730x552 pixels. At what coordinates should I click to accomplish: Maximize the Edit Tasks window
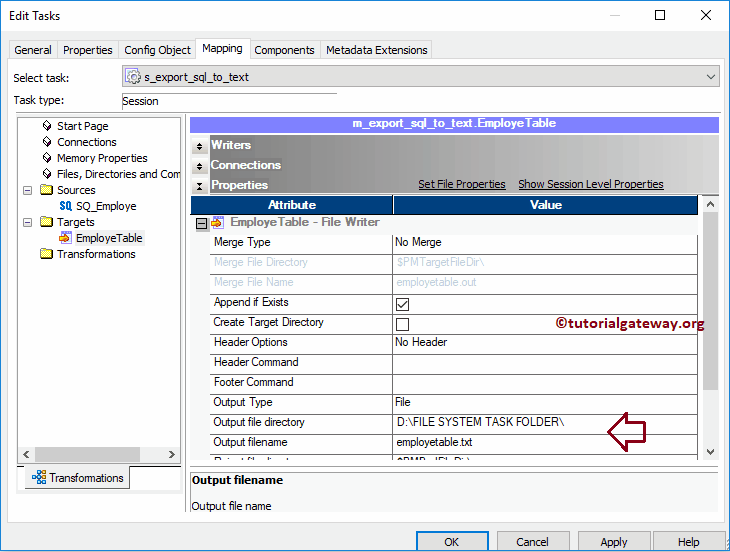point(660,15)
